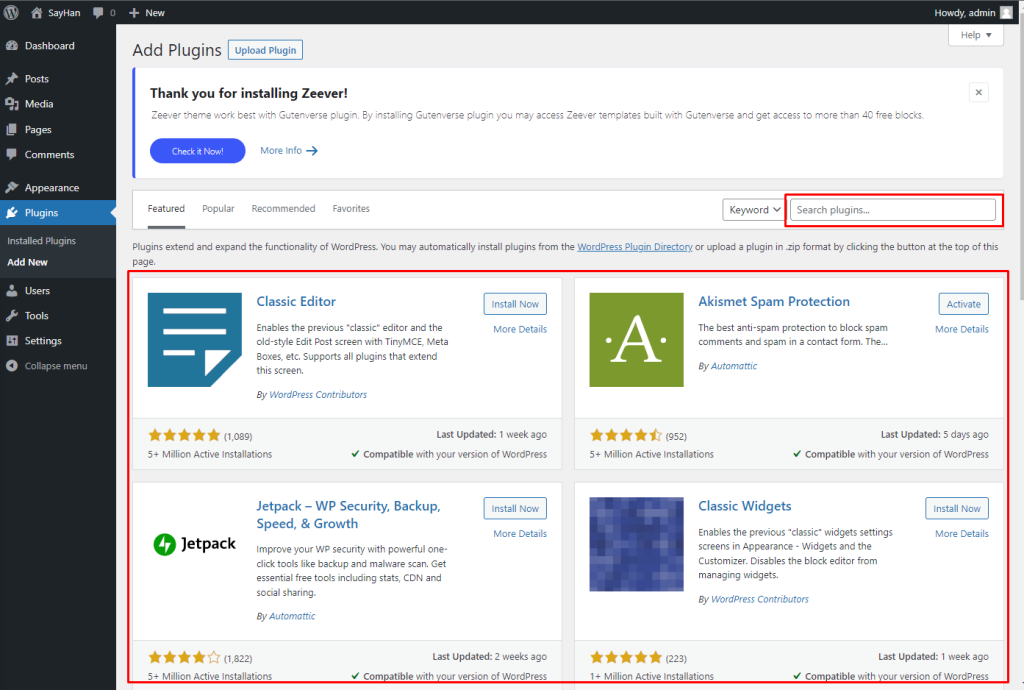
Task: Install the Classic Editor plugin
Action: pyautogui.click(x=515, y=303)
